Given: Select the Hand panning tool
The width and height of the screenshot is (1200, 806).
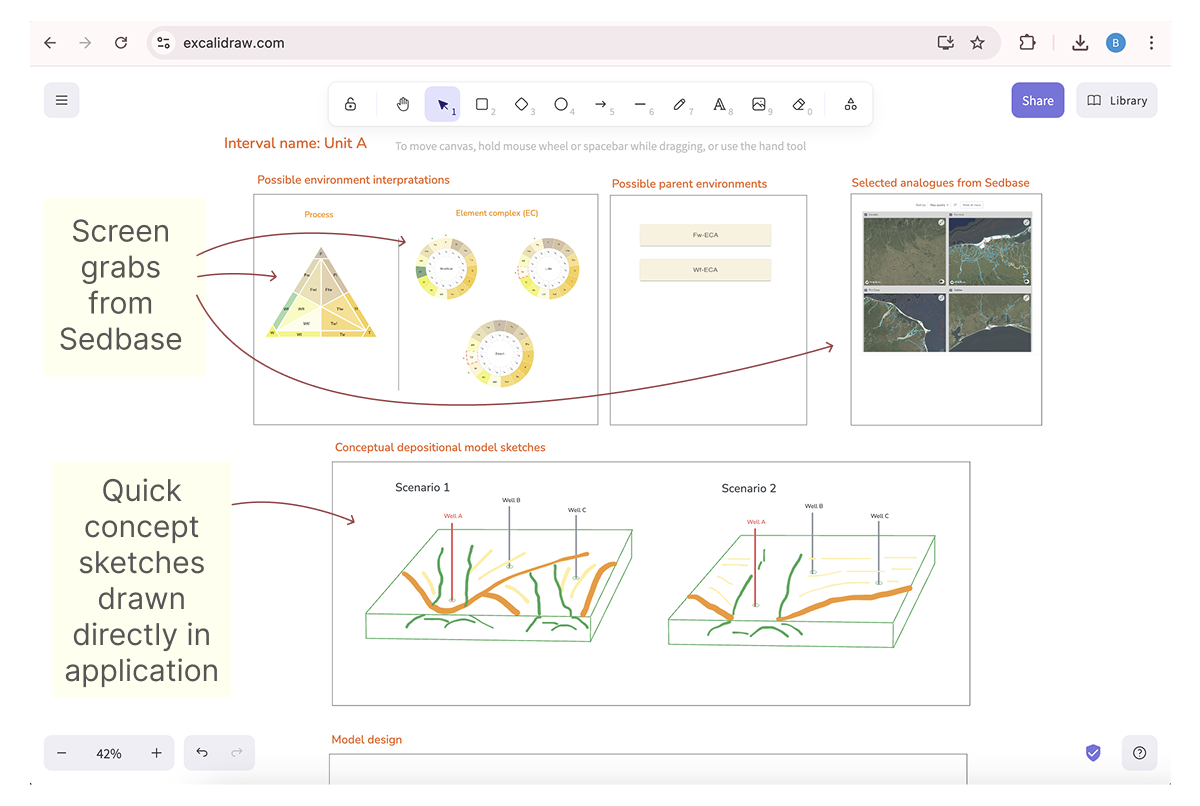Looking at the screenshot, I should pyautogui.click(x=403, y=104).
